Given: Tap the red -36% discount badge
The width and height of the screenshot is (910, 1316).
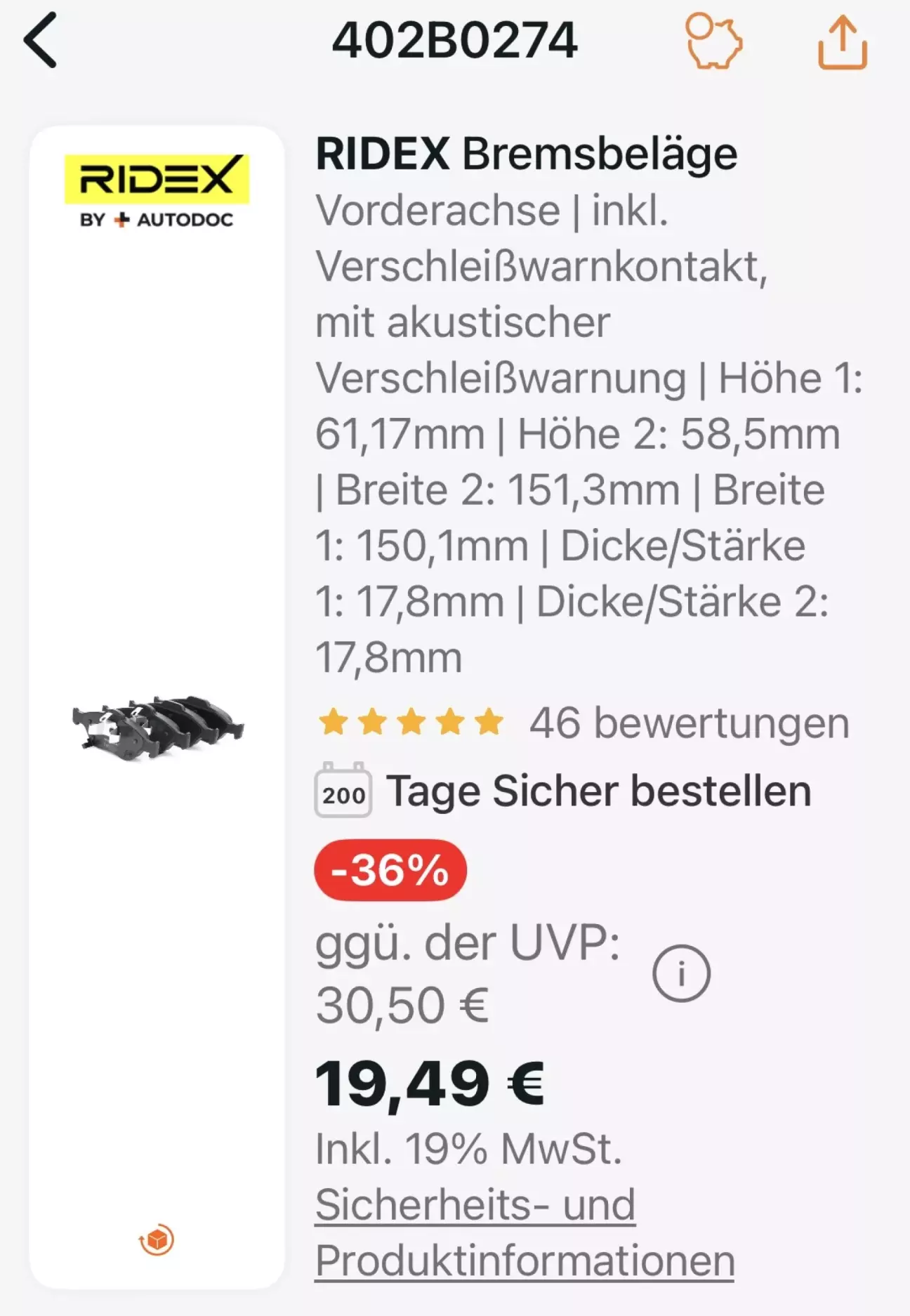Looking at the screenshot, I should click(390, 870).
